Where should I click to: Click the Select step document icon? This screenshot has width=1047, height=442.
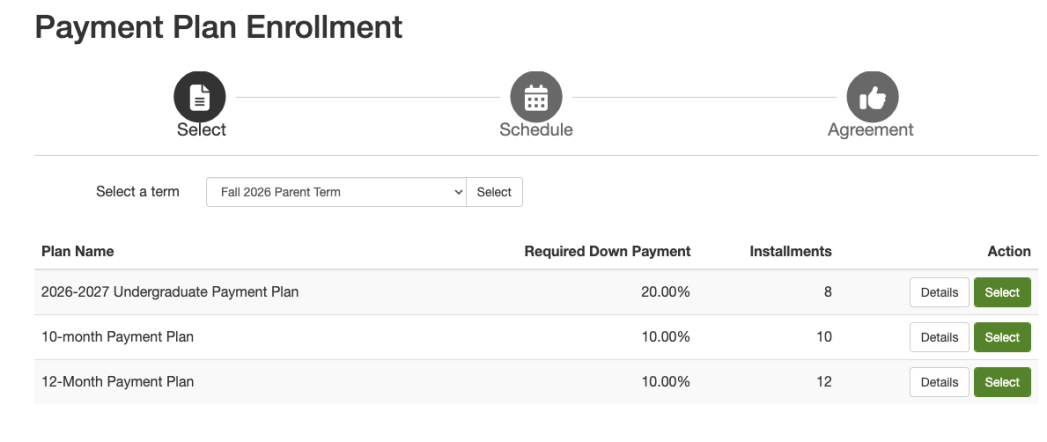click(200, 97)
